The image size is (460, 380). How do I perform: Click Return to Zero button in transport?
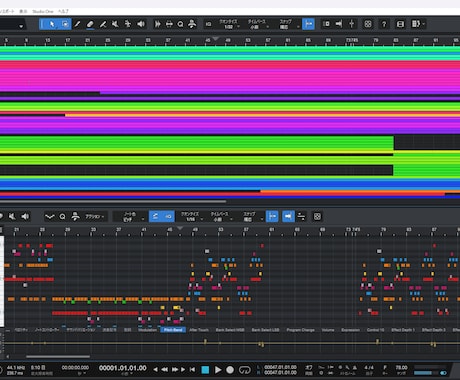point(192,369)
